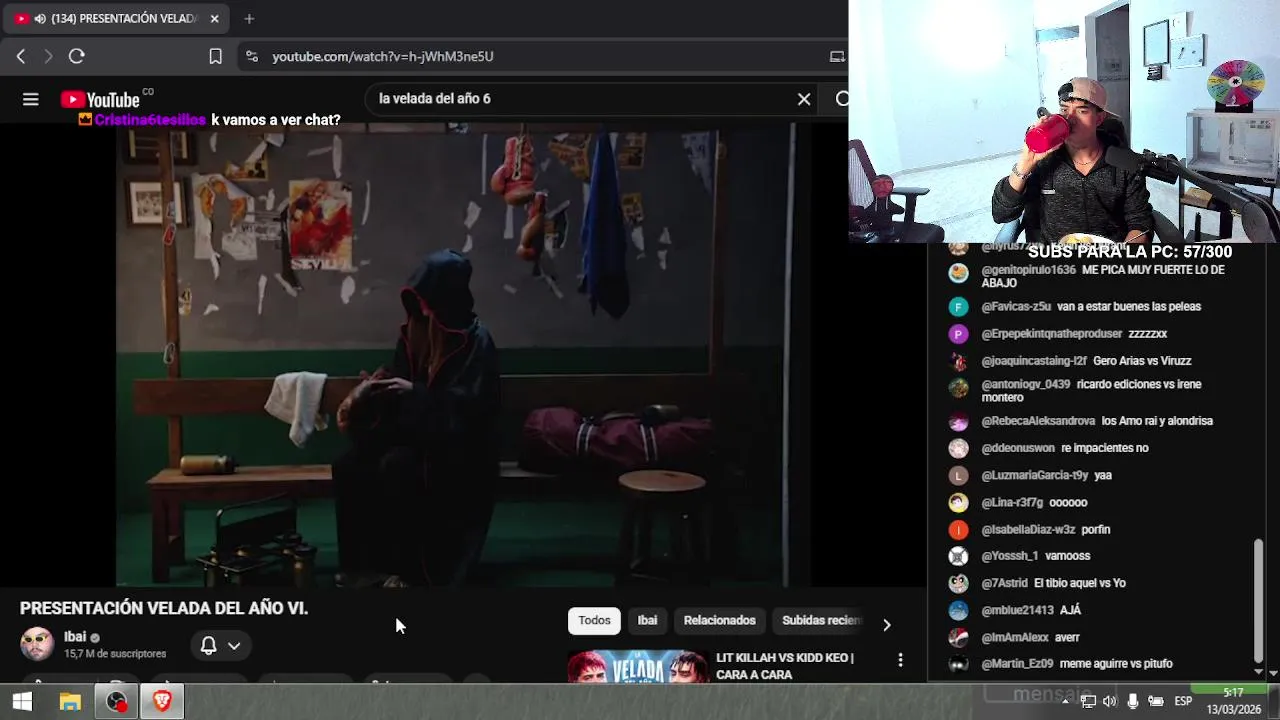Screen dimensions: 1280x720
Task: Click username @mblue21413 in chat
Action: [1017, 610]
